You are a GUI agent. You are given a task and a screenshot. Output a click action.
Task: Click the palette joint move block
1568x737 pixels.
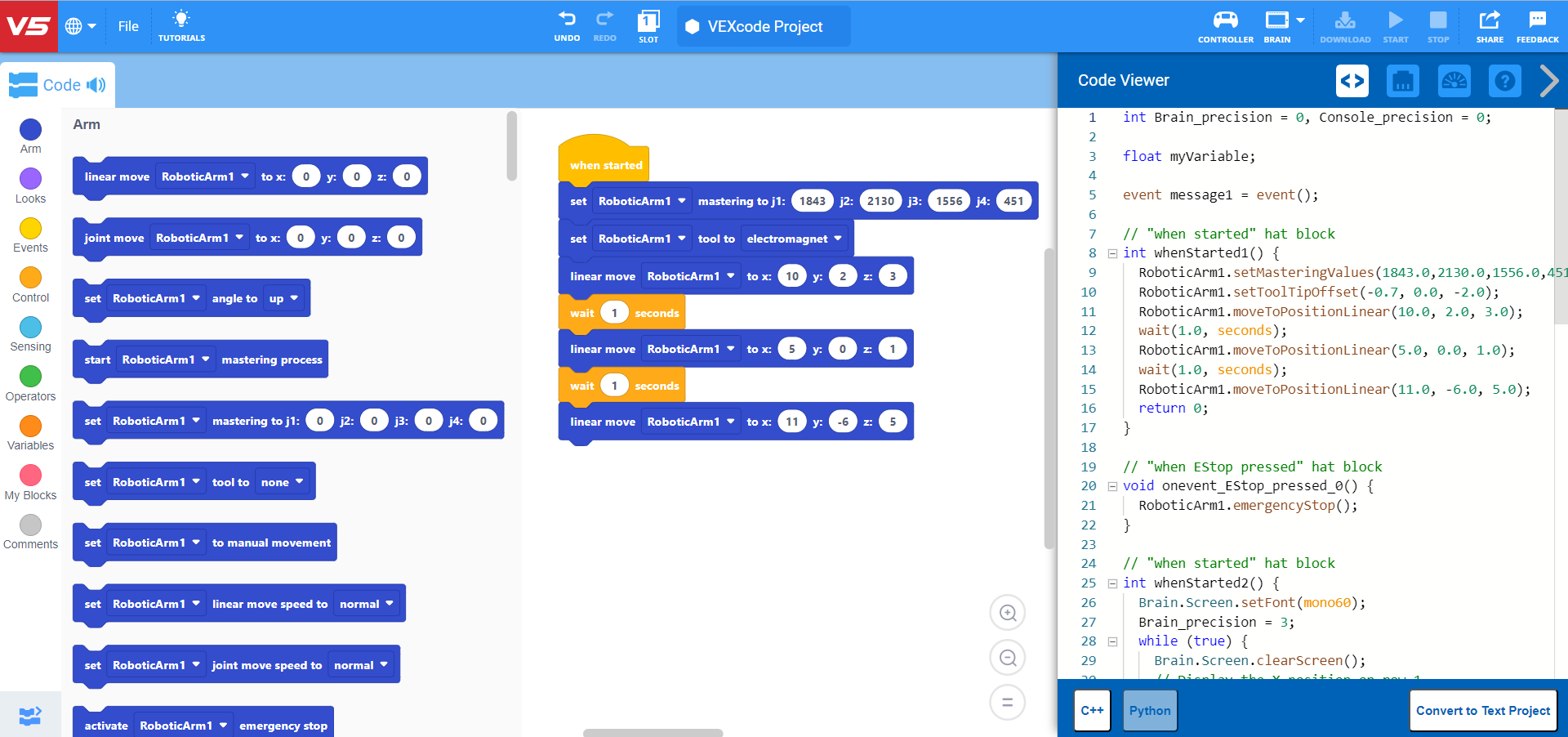[x=247, y=238]
